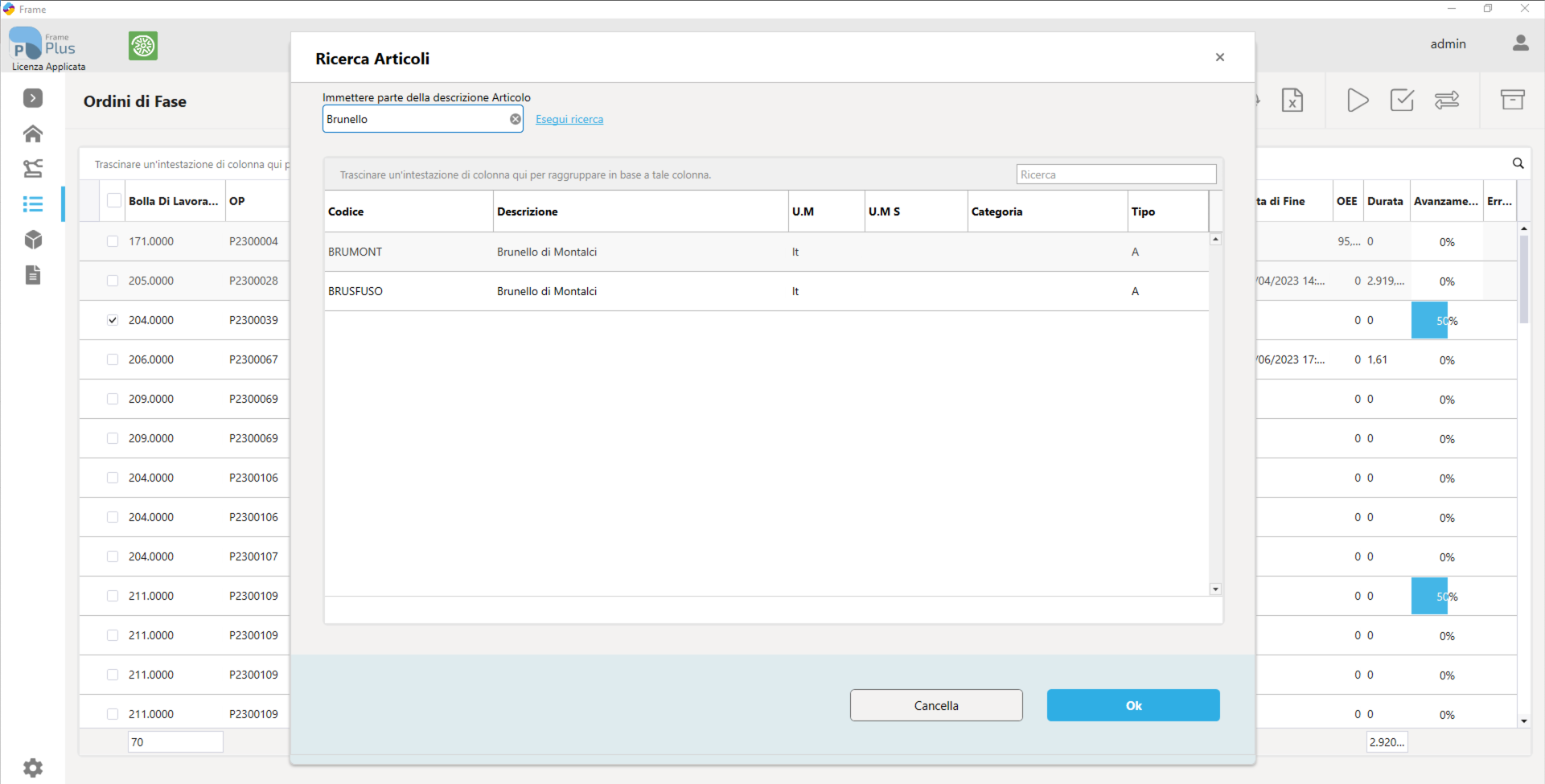The width and height of the screenshot is (1545, 784).
Task: Click Esegui ricerca link
Action: click(x=569, y=119)
